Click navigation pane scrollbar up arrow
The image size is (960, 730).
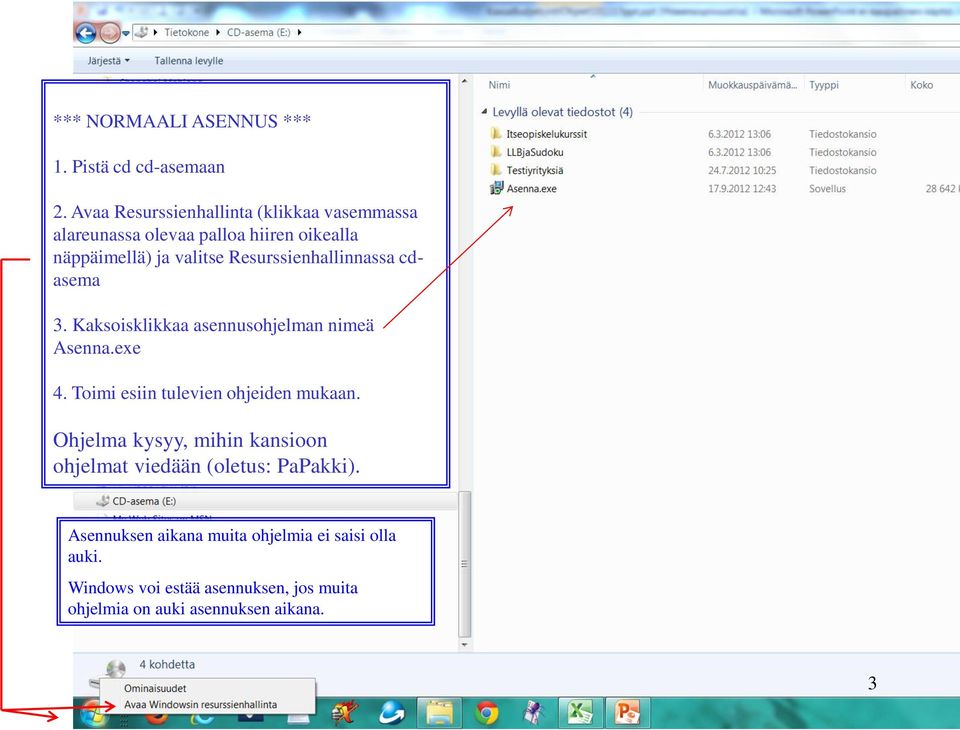(464, 81)
